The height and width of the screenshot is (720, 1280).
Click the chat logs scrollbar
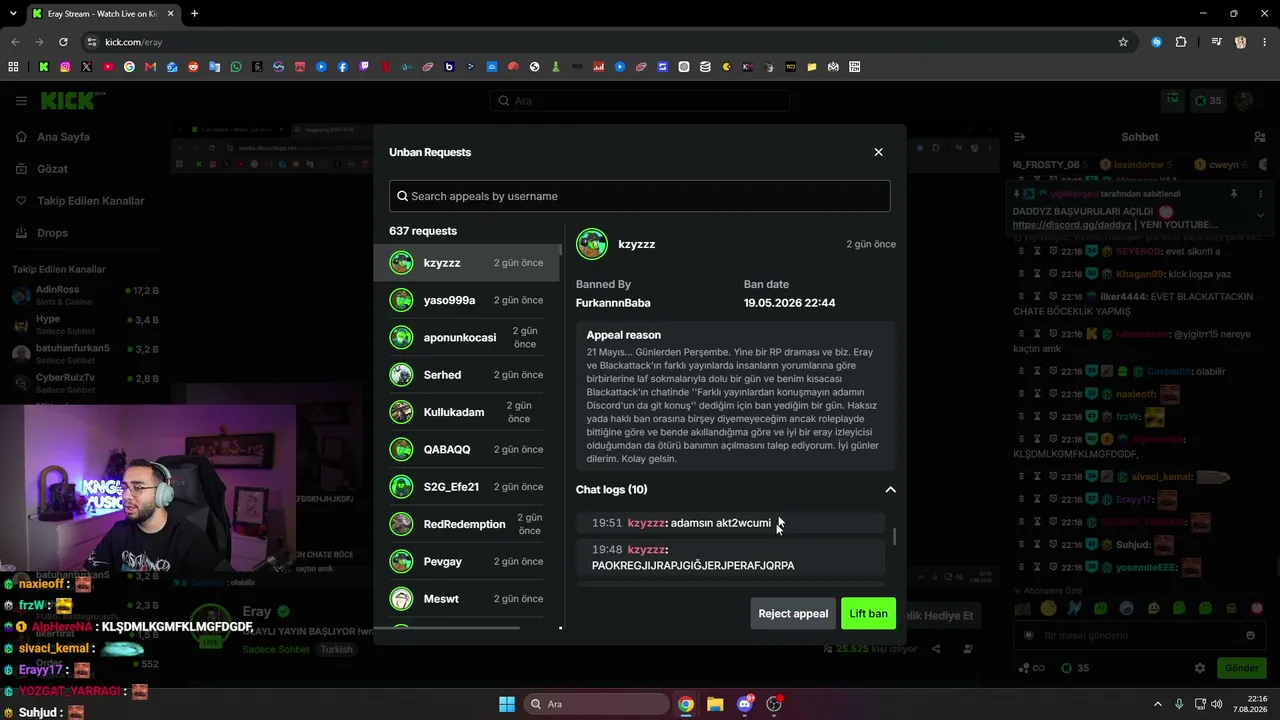894,538
